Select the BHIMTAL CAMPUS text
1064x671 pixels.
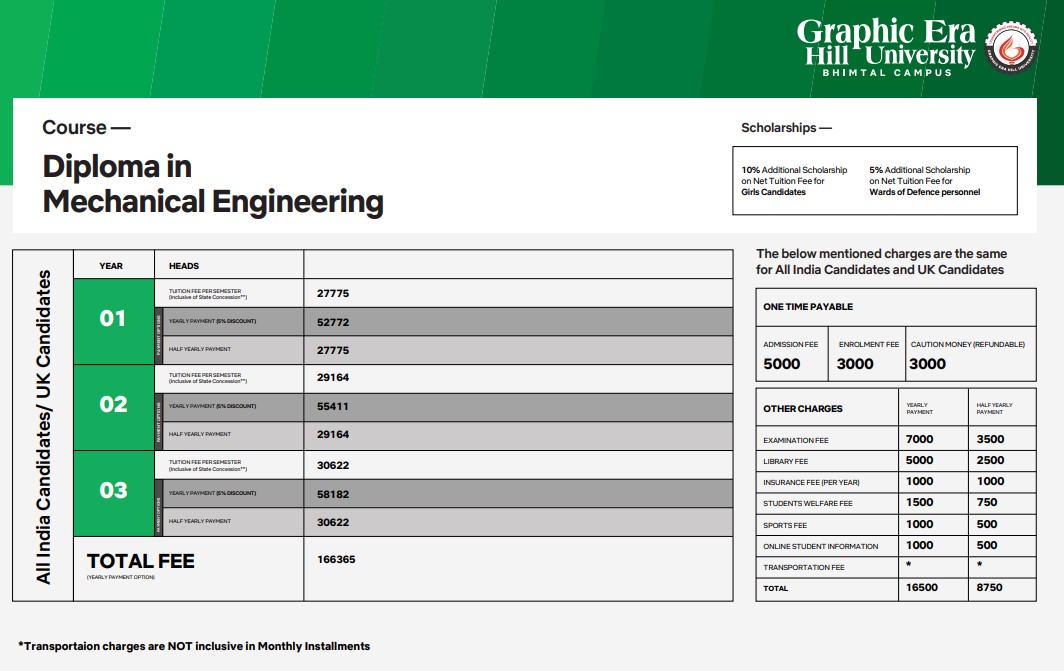[x=888, y=73]
